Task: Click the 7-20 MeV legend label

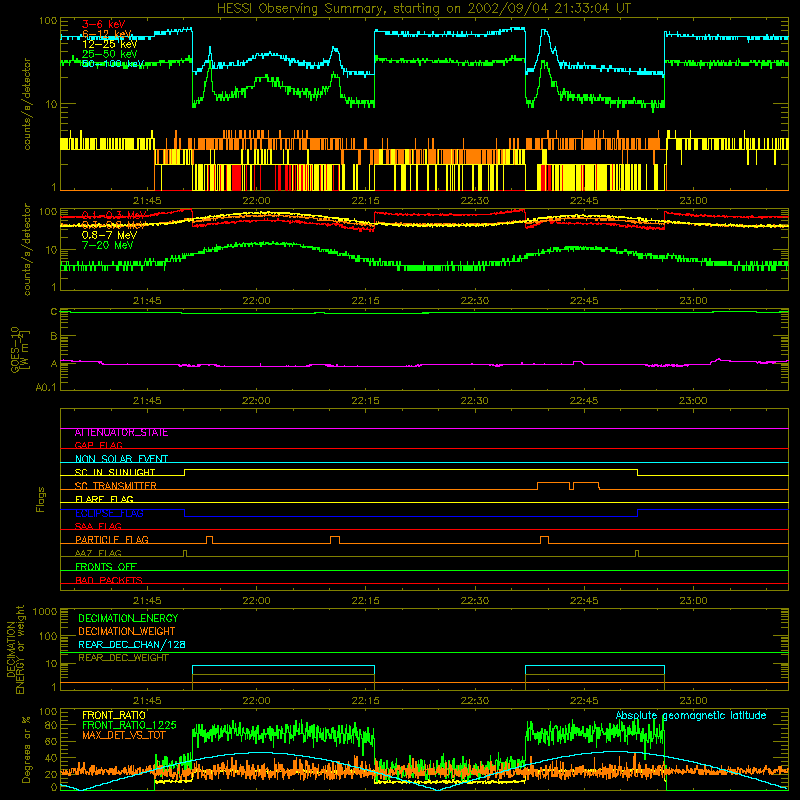Action: (x=107, y=245)
